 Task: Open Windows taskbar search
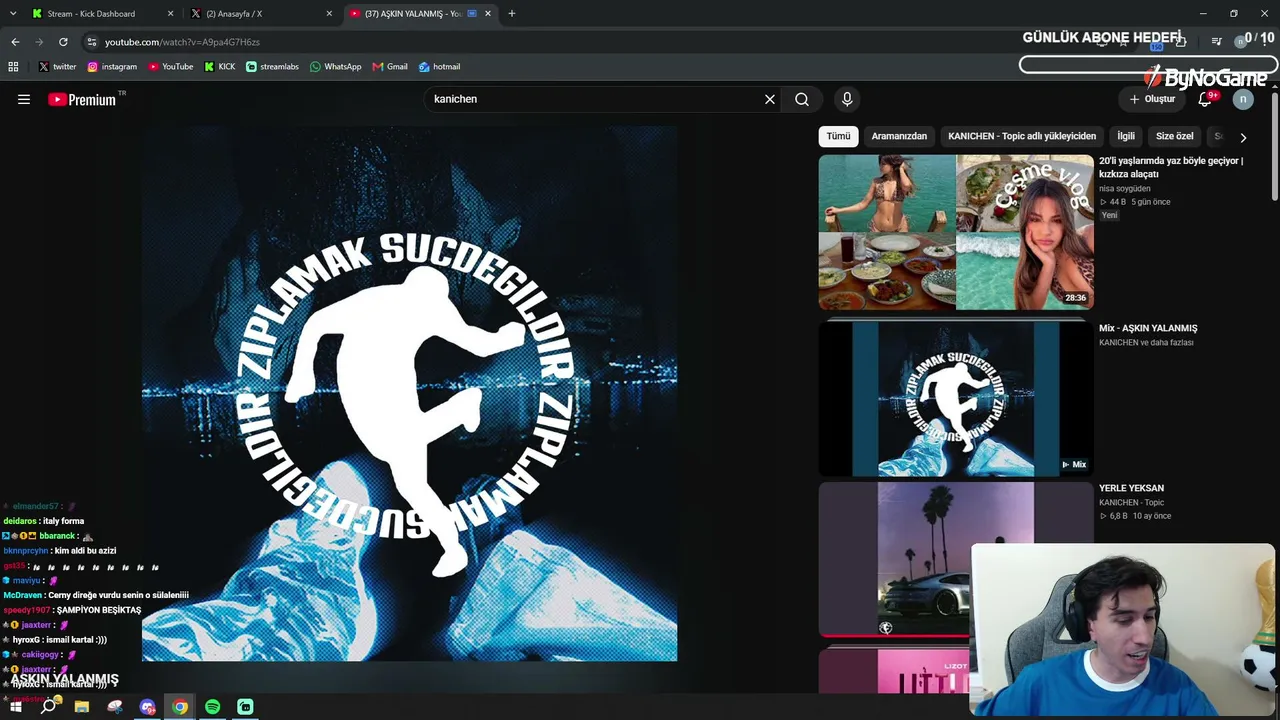click(x=48, y=707)
